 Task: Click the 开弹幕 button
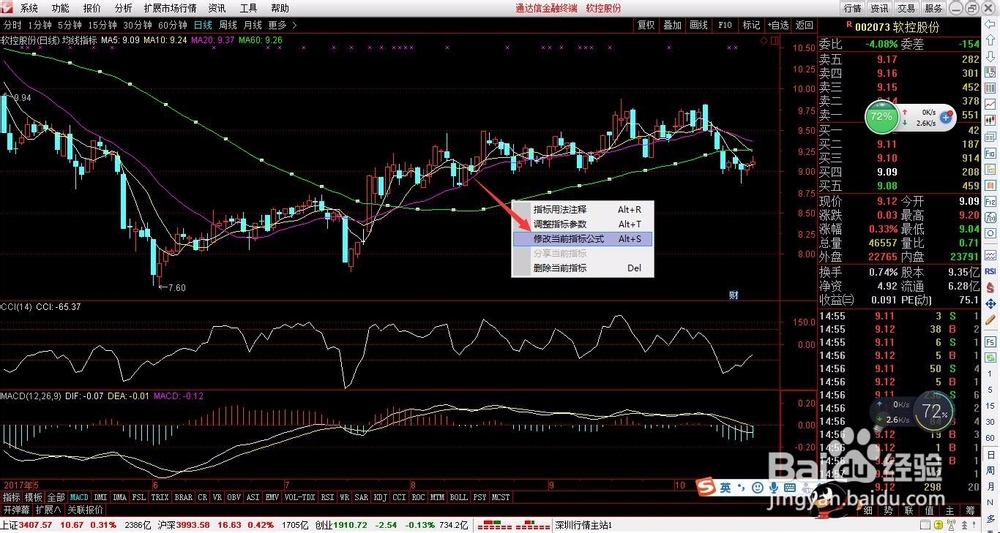(x=16, y=510)
